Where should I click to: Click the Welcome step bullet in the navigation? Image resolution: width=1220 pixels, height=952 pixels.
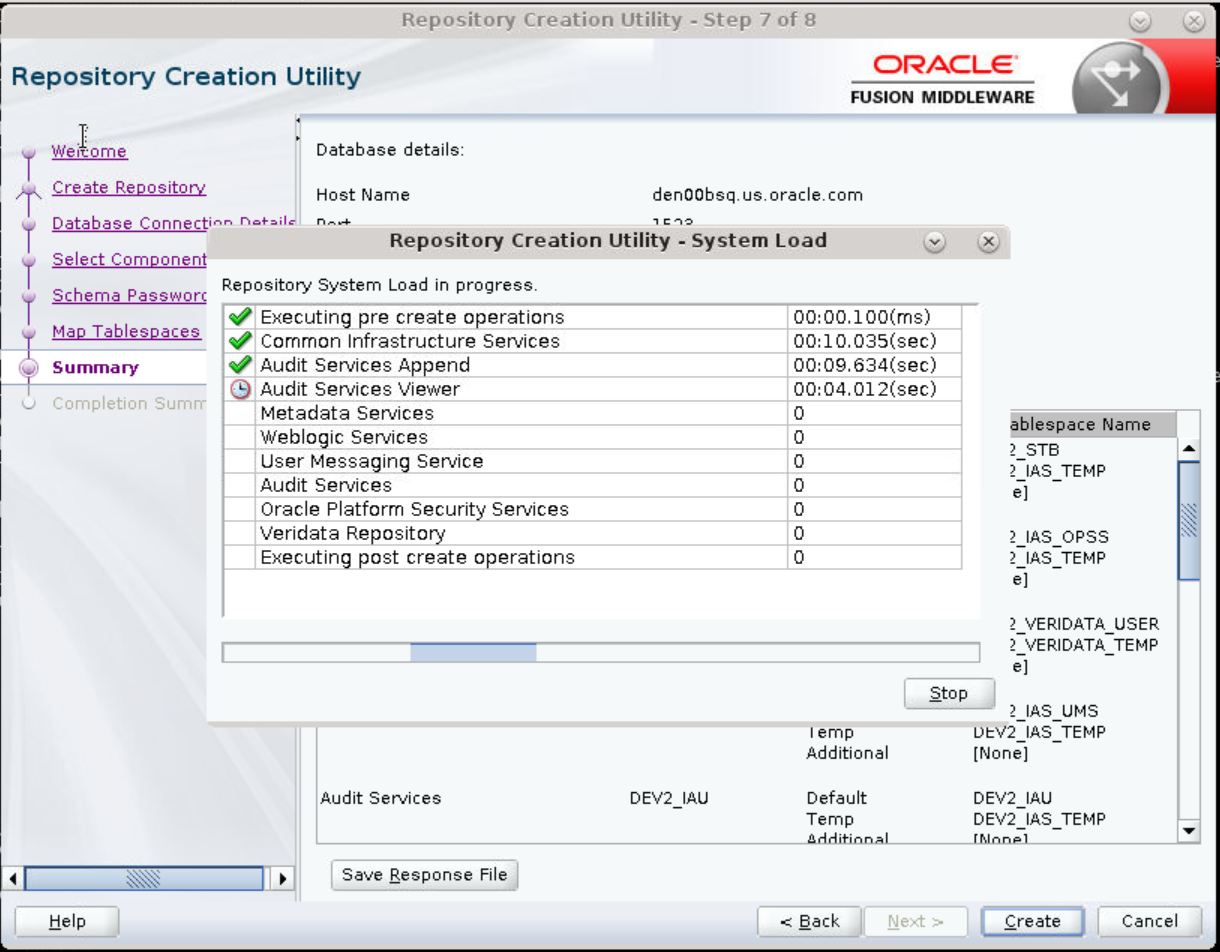29,153
